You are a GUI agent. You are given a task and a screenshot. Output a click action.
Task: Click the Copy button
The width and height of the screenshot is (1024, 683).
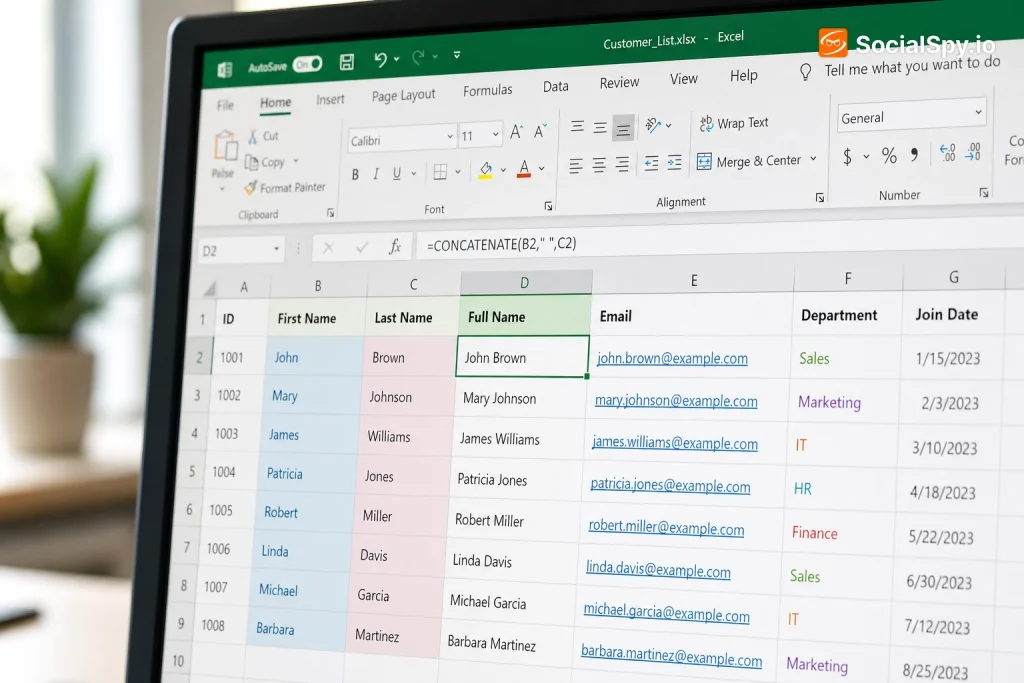tap(264, 162)
